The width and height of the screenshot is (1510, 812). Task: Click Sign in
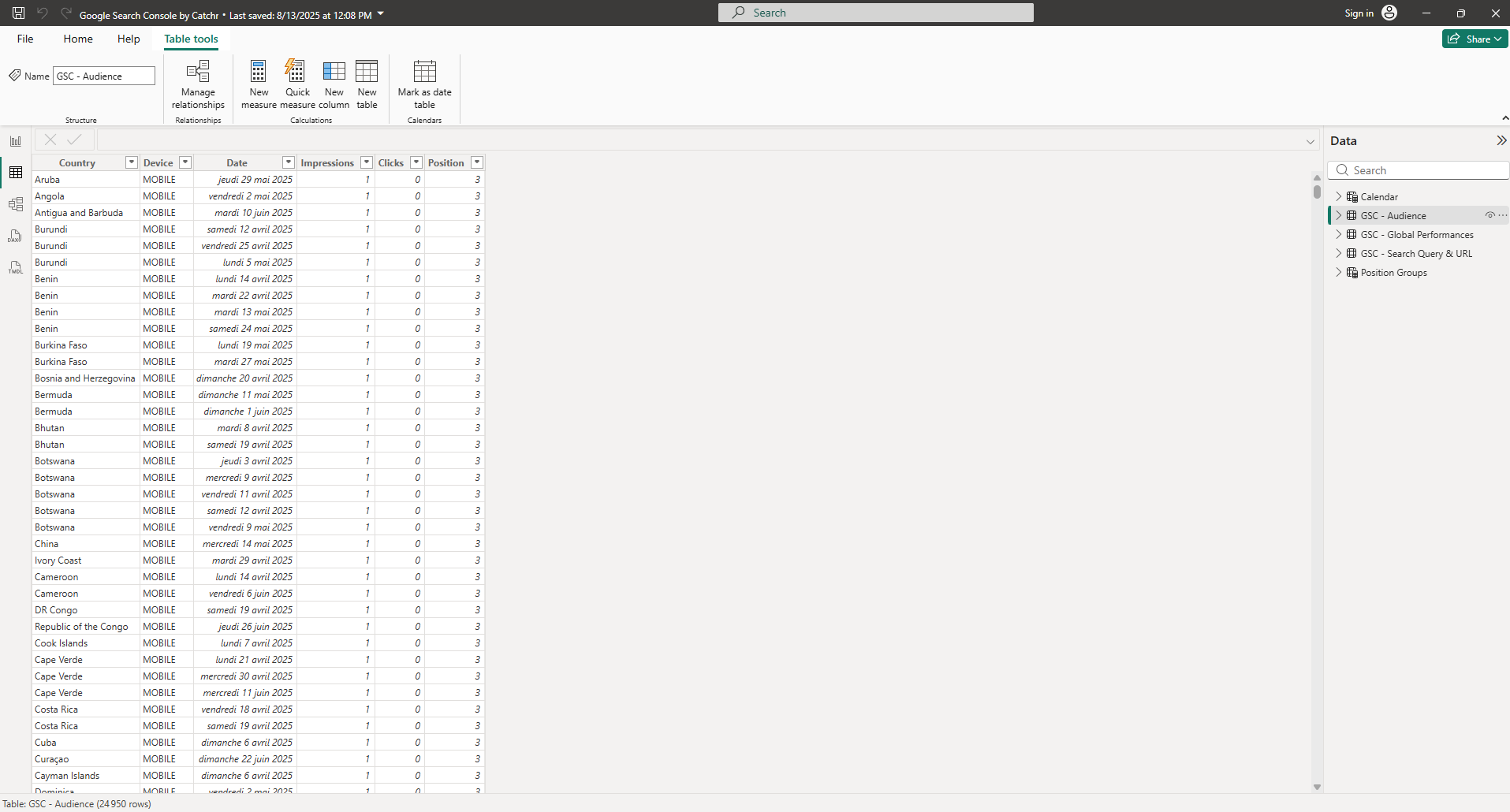[1359, 13]
